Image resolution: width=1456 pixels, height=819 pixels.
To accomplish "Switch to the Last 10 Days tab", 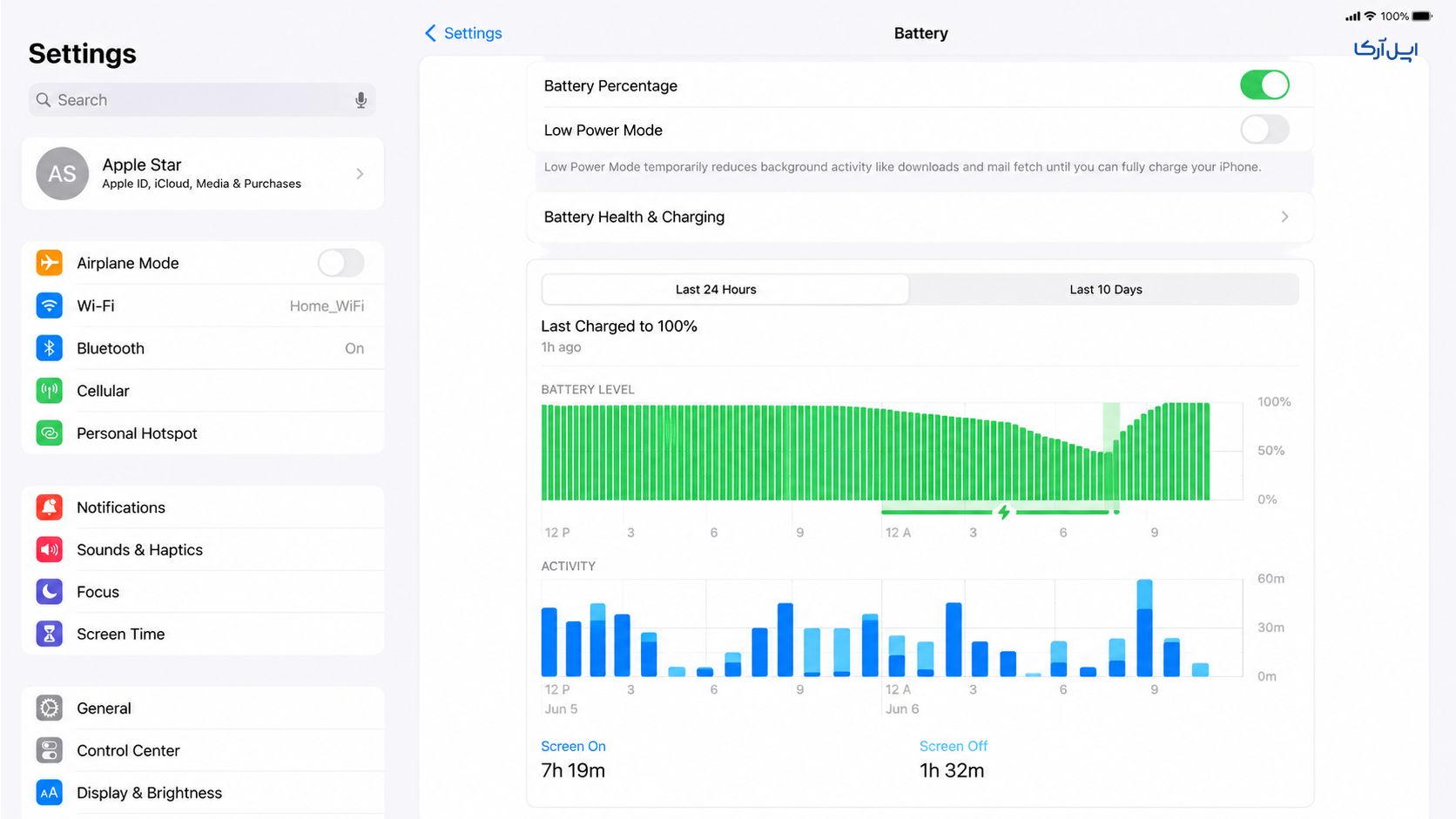I will click(x=1105, y=290).
